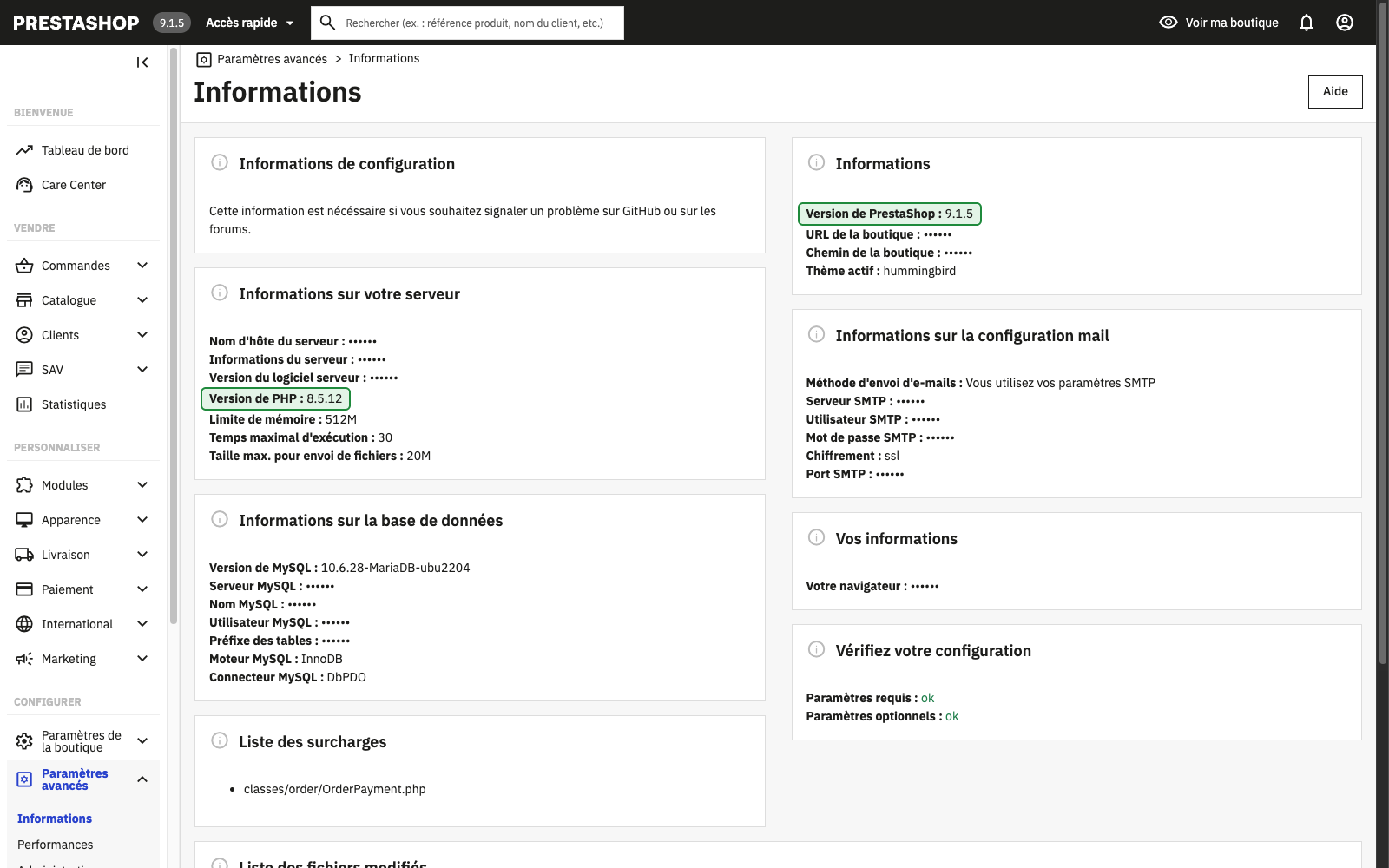The height and width of the screenshot is (868, 1389).
Task: Click the 9.1.5 version badge in header
Action: [x=172, y=23]
